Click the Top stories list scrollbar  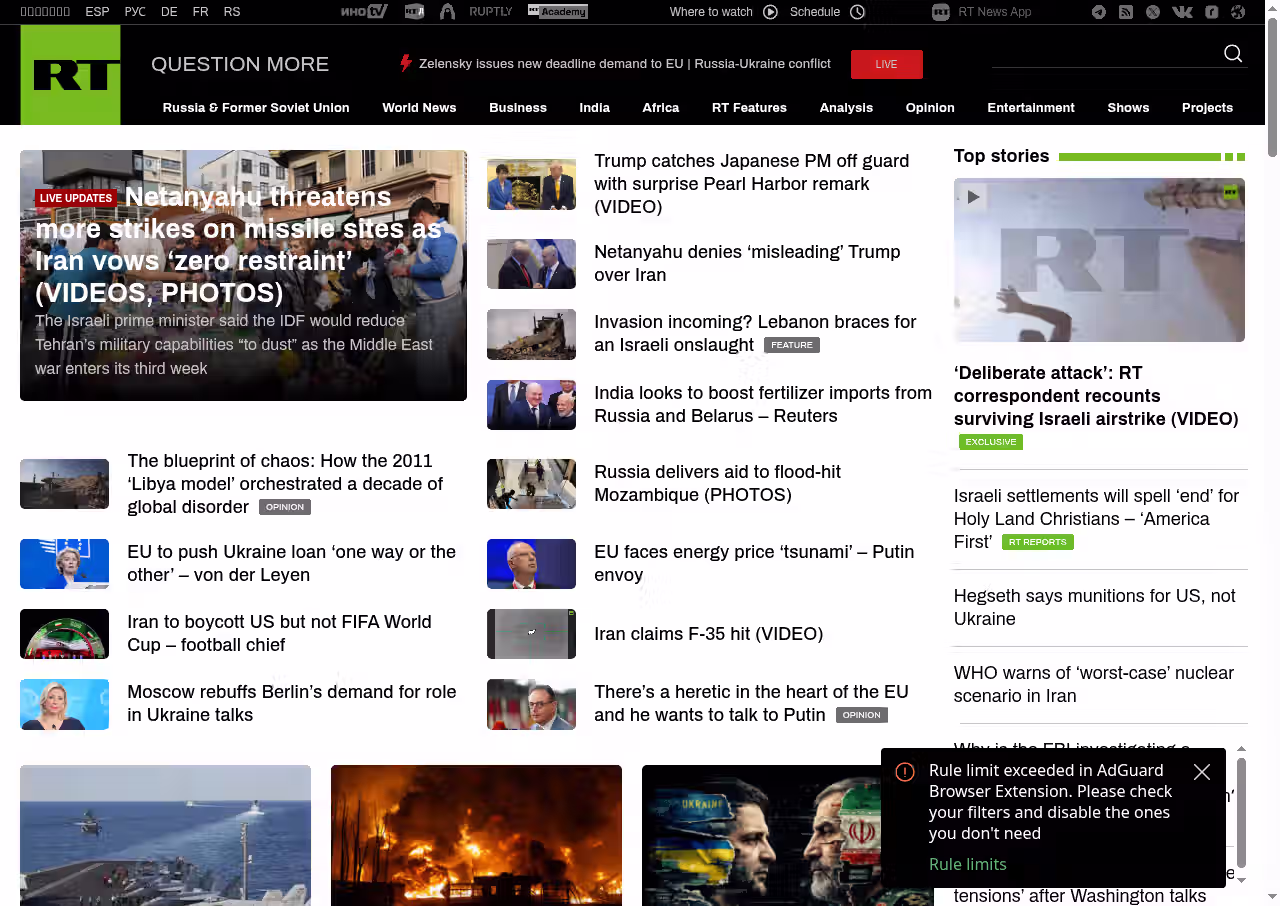tap(1241, 812)
